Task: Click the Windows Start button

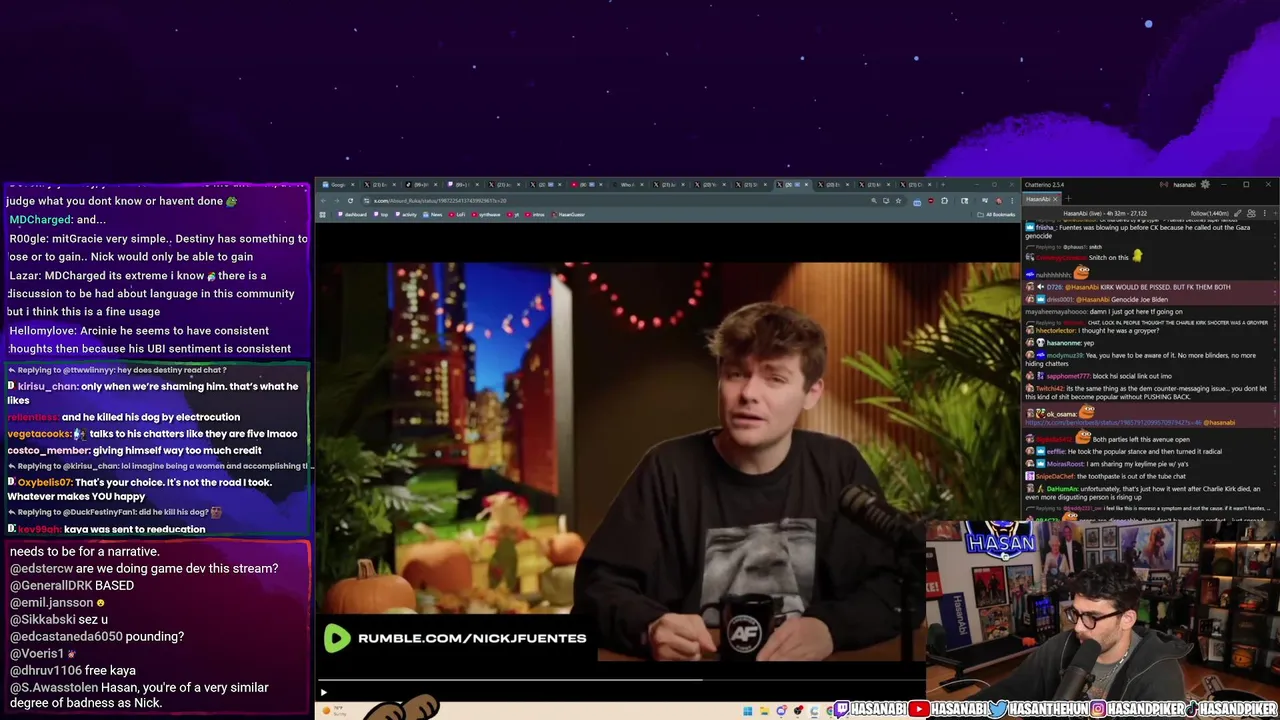Action: click(747, 711)
